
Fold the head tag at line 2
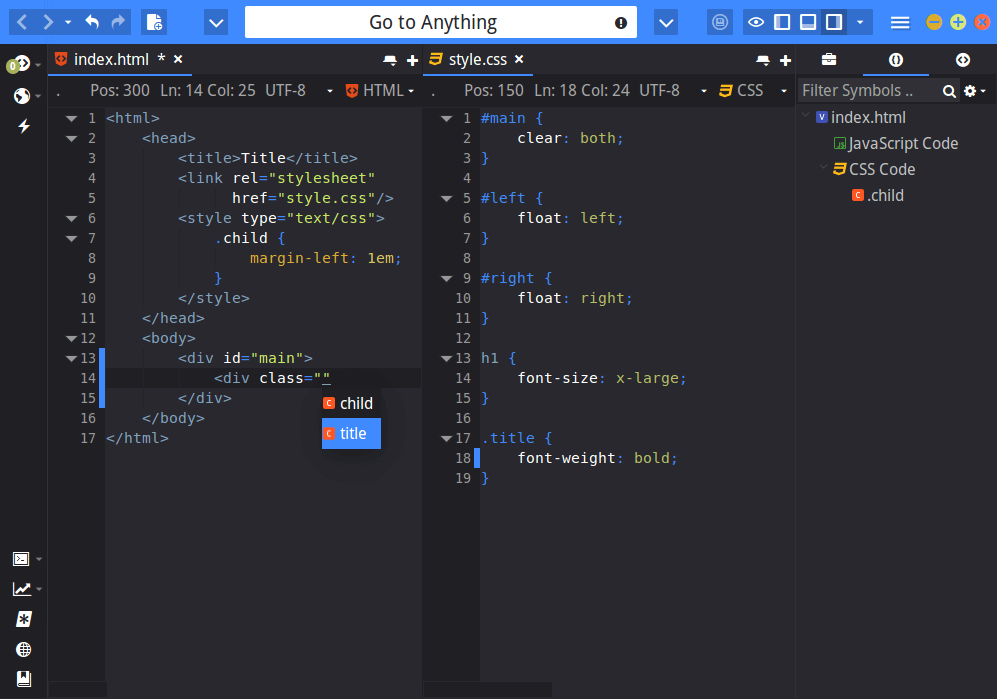click(72, 139)
